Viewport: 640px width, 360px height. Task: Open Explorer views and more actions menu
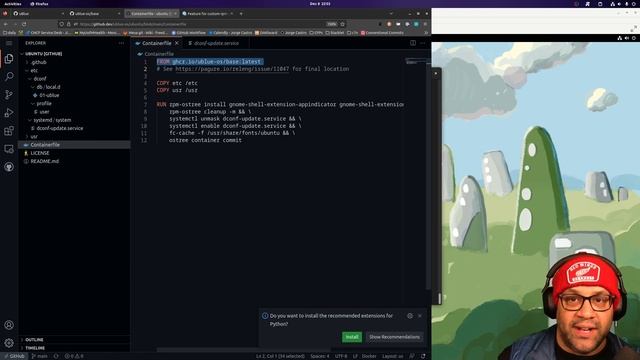coord(121,43)
